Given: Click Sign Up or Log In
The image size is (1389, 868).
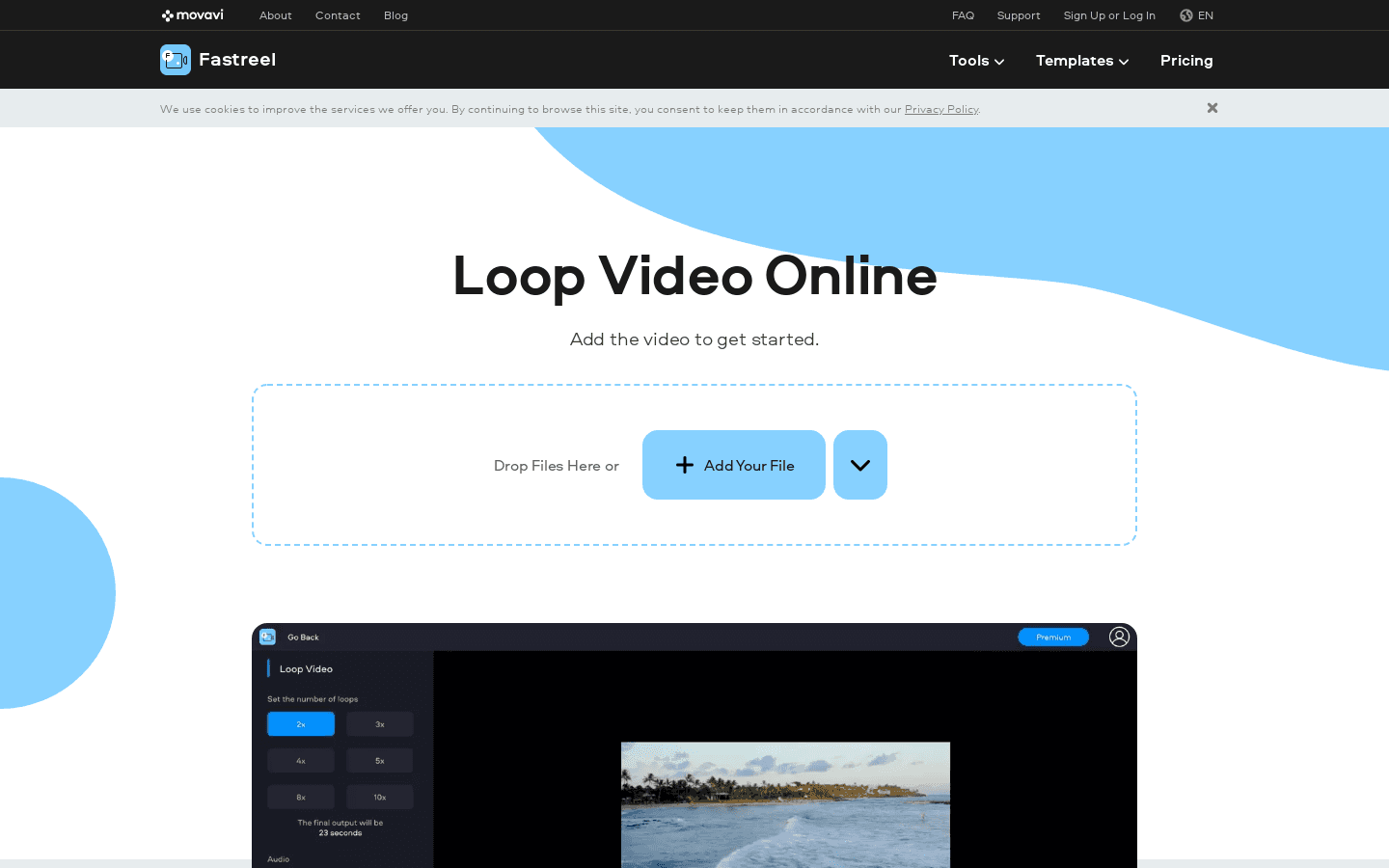Looking at the screenshot, I should pyautogui.click(x=1109, y=15).
